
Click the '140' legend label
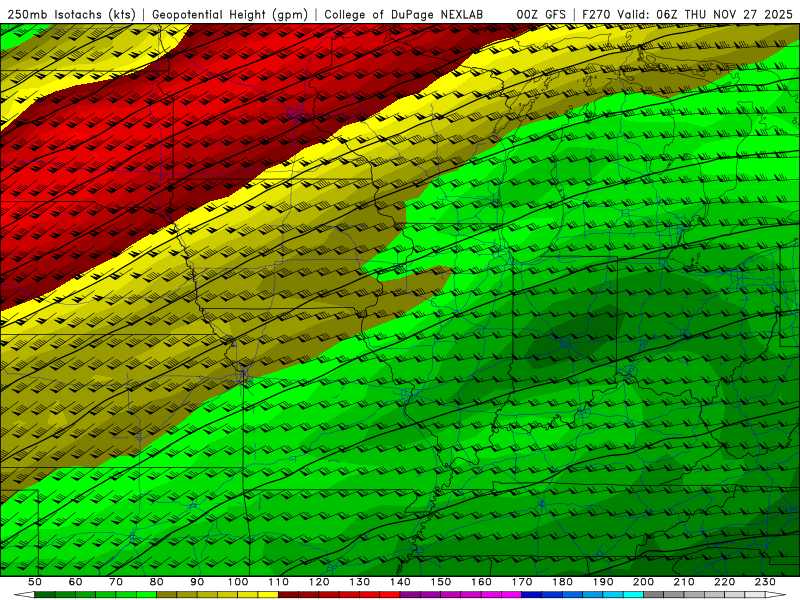point(400,582)
